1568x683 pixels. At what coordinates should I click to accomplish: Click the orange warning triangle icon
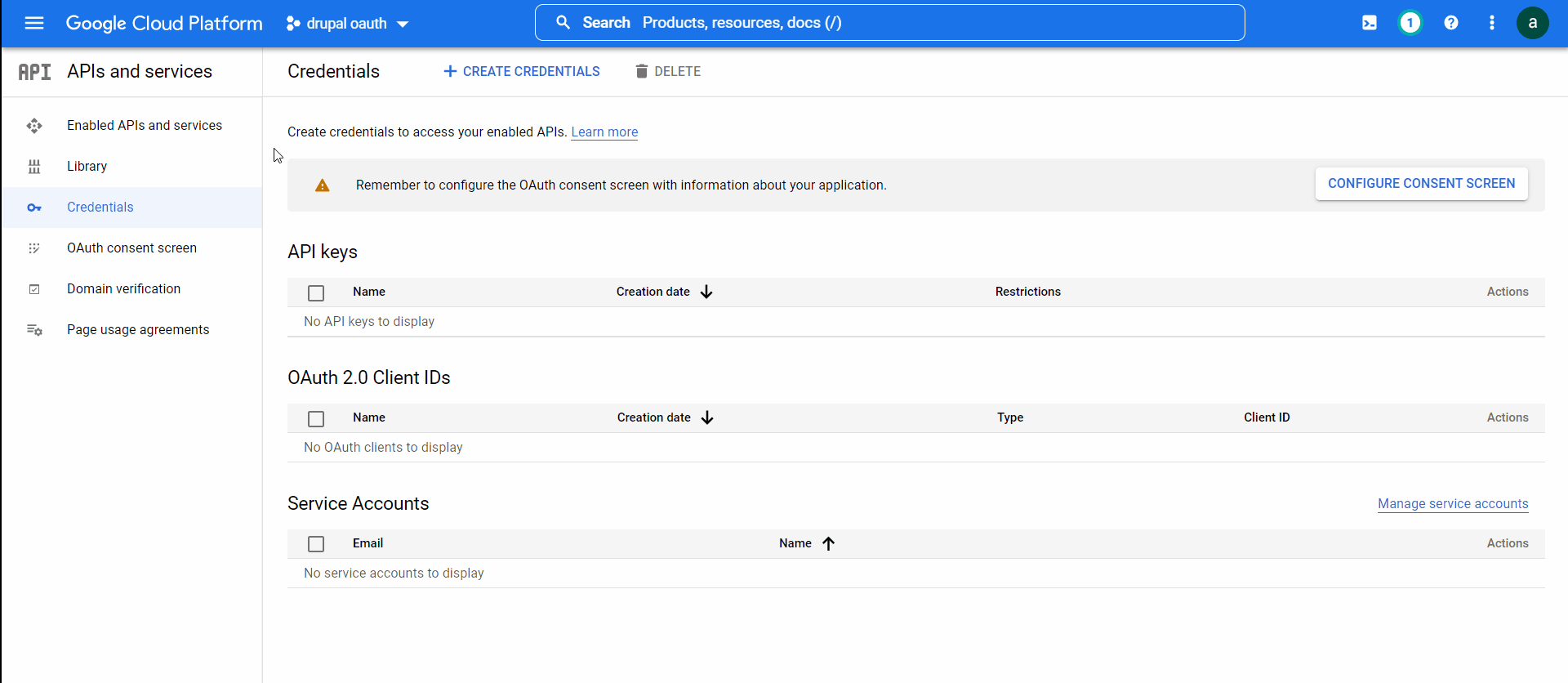pos(323,185)
